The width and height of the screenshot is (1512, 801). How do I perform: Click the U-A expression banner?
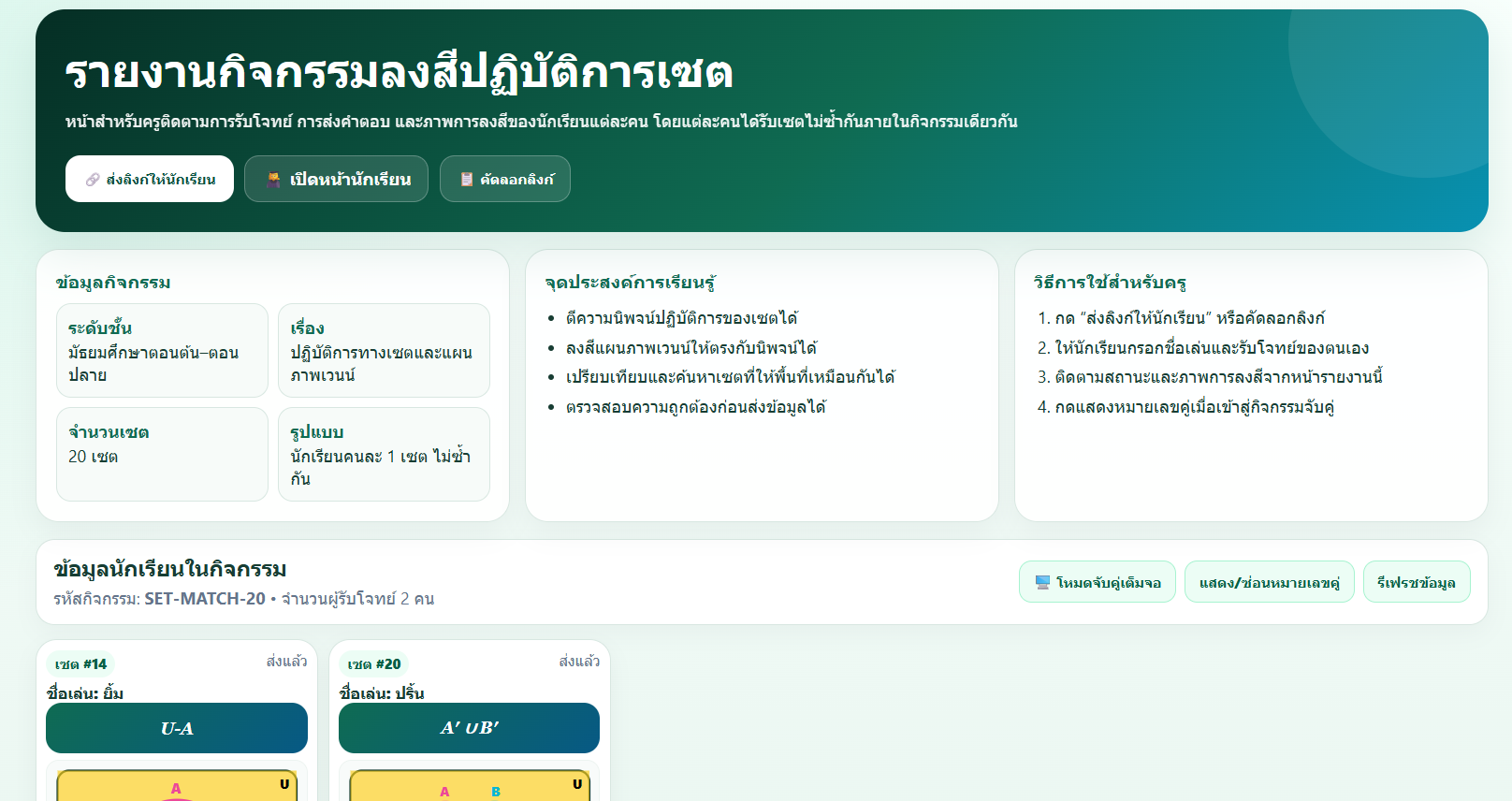pyautogui.click(x=177, y=728)
